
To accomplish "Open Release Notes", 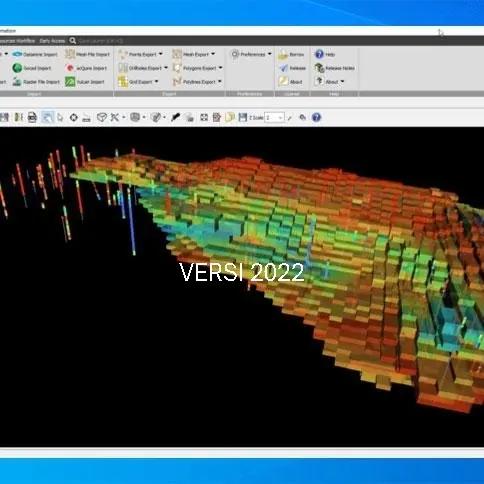I will point(335,68).
